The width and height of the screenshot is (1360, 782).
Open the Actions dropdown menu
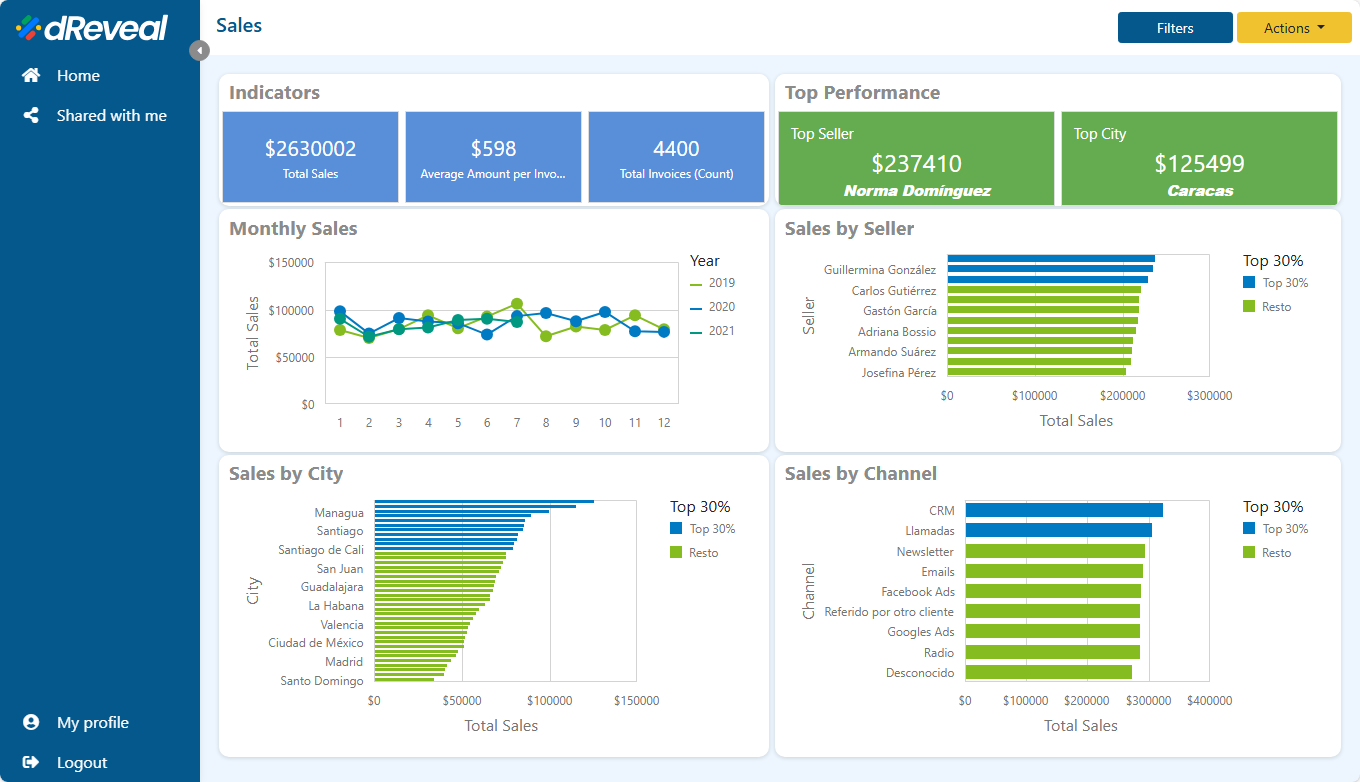coord(1293,28)
